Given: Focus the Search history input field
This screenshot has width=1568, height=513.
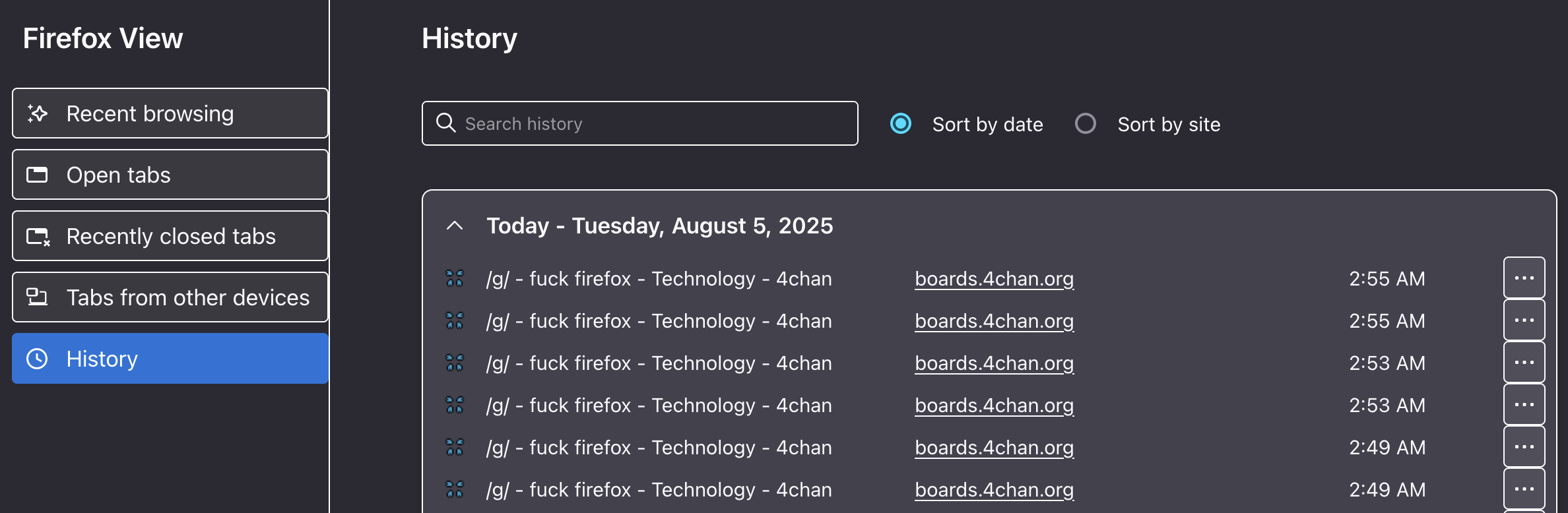Looking at the screenshot, I should [x=640, y=123].
